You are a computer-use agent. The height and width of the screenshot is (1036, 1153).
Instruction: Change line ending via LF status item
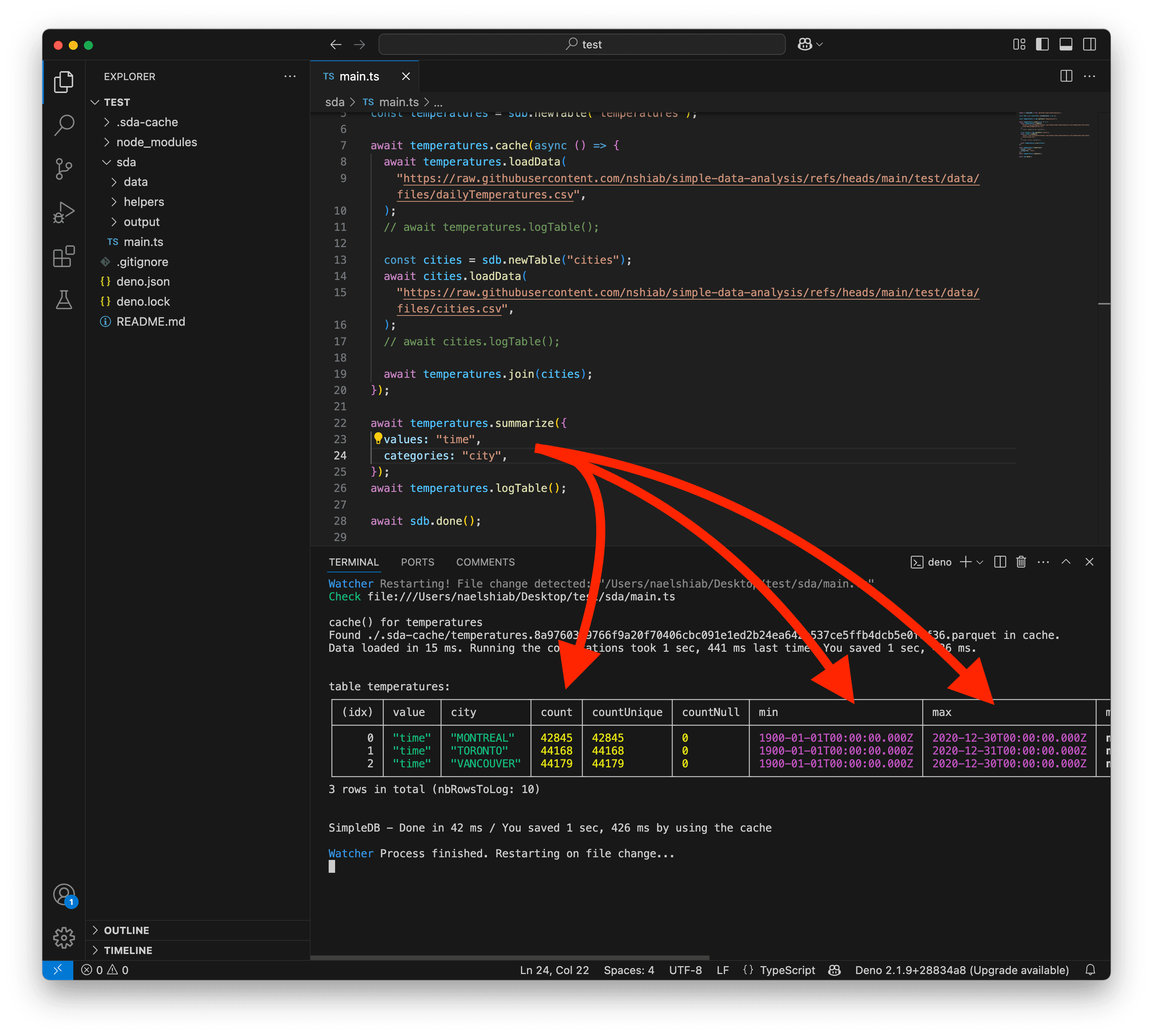coord(722,970)
